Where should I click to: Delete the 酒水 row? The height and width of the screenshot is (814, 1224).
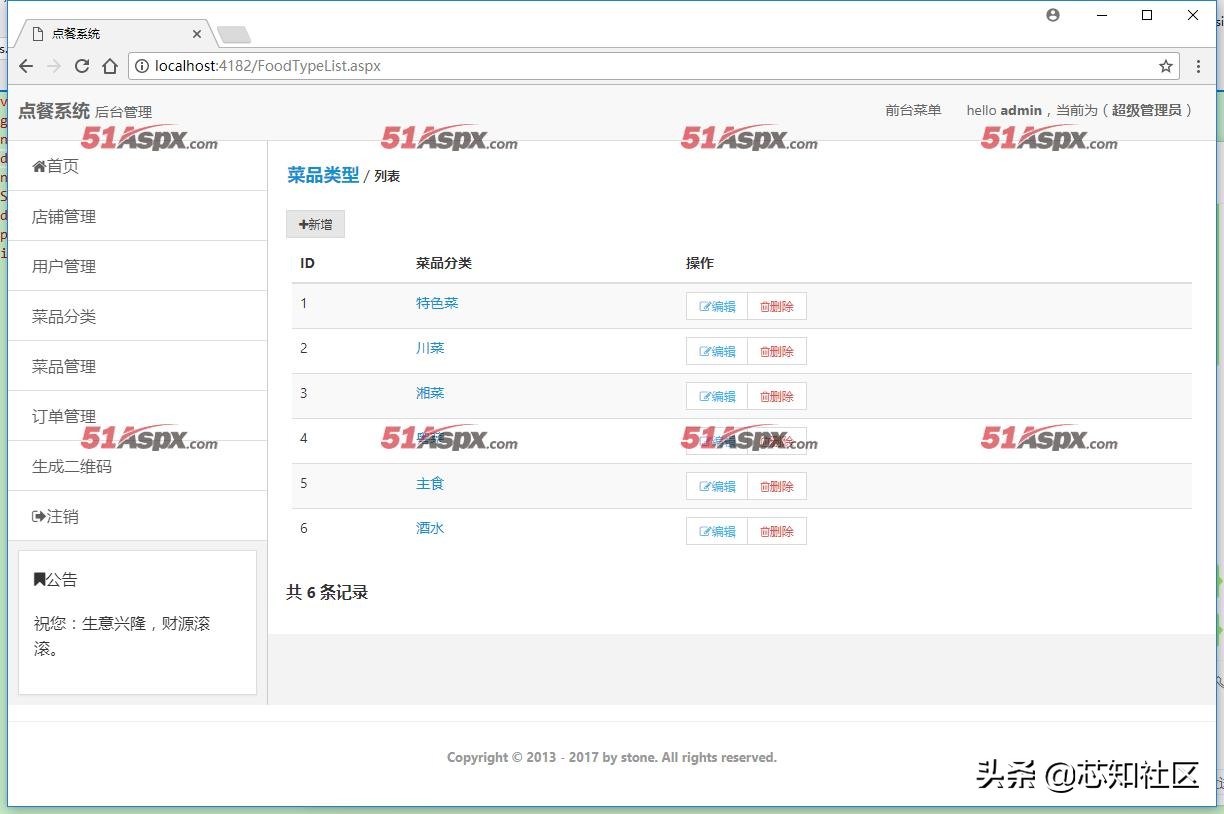(777, 531)
